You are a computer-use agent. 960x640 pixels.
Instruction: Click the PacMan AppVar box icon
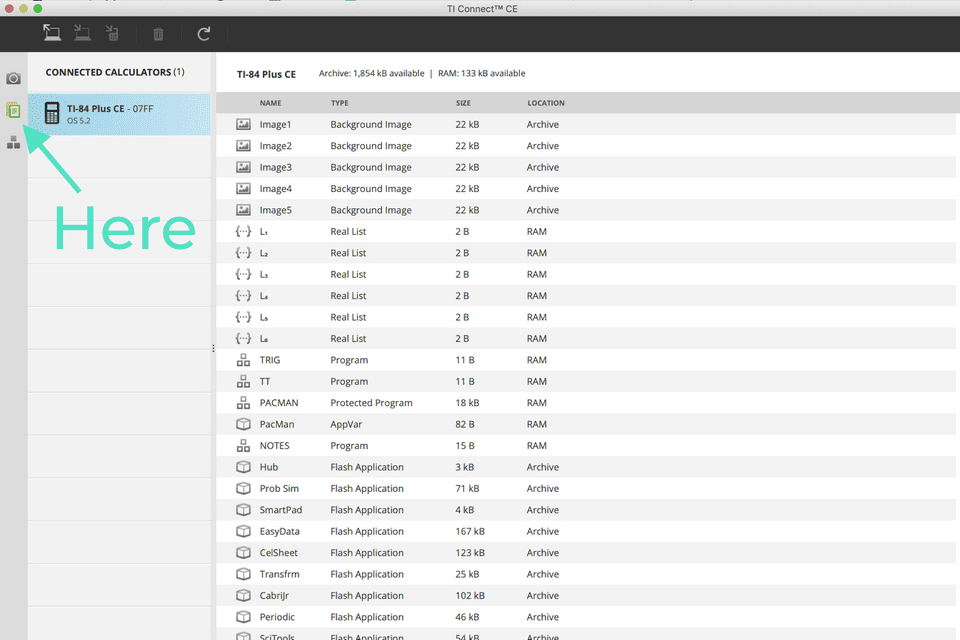(243, 424)
